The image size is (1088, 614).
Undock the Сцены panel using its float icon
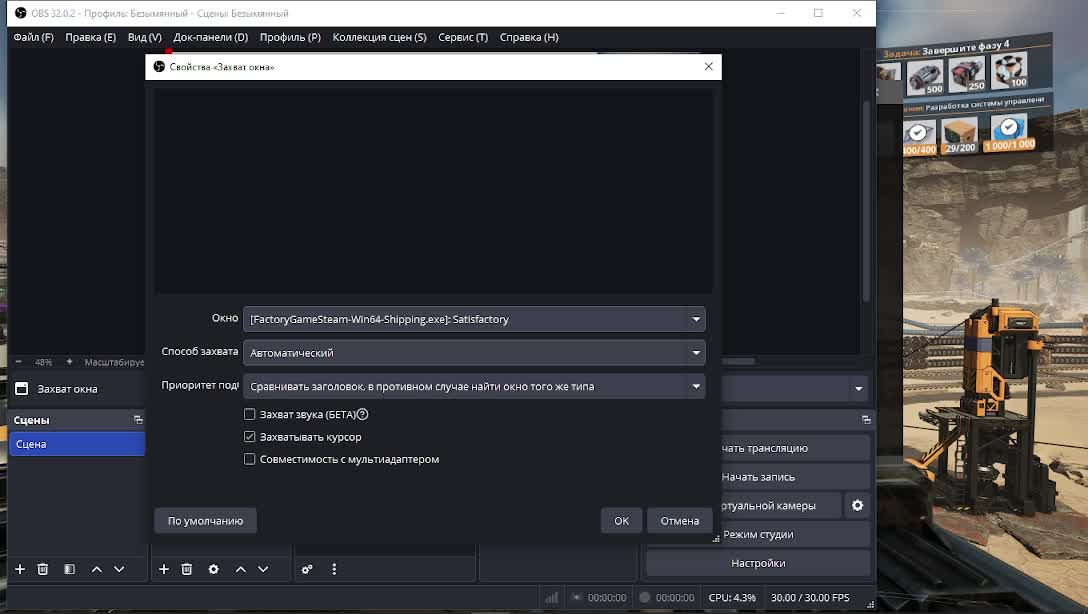coord(138,420)
